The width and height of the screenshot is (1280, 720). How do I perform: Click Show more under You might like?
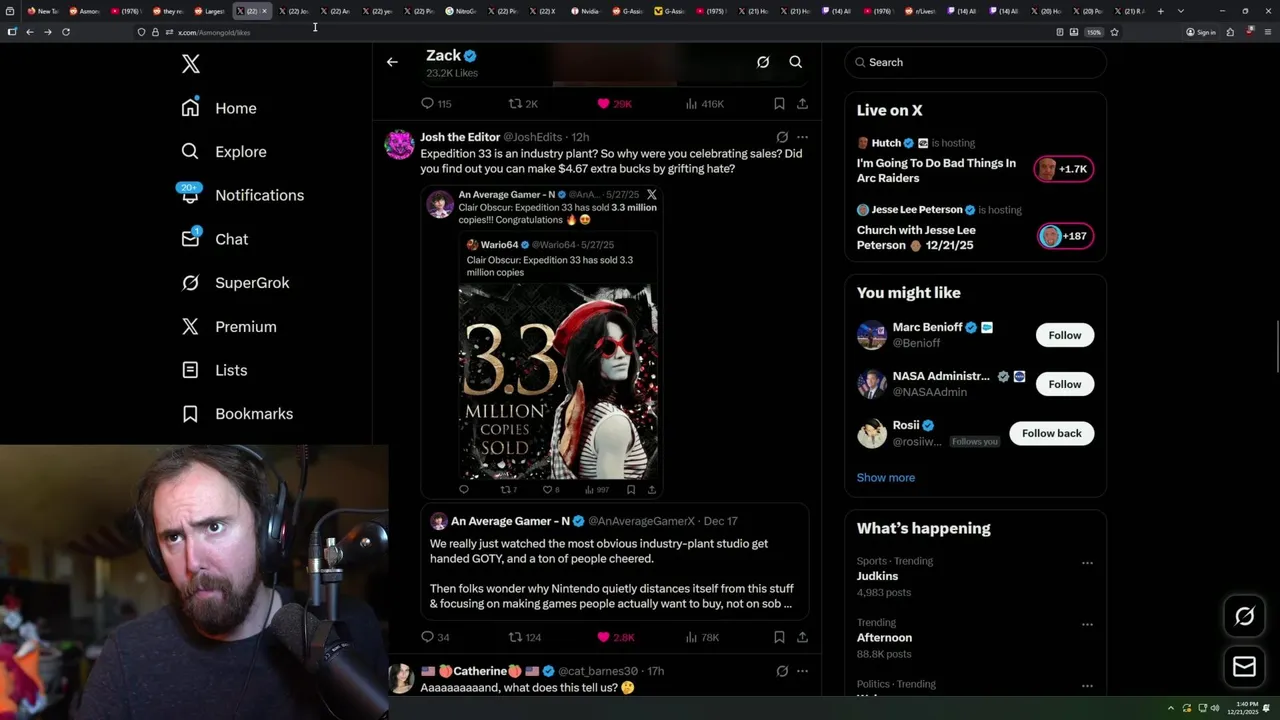pos(885,478)
